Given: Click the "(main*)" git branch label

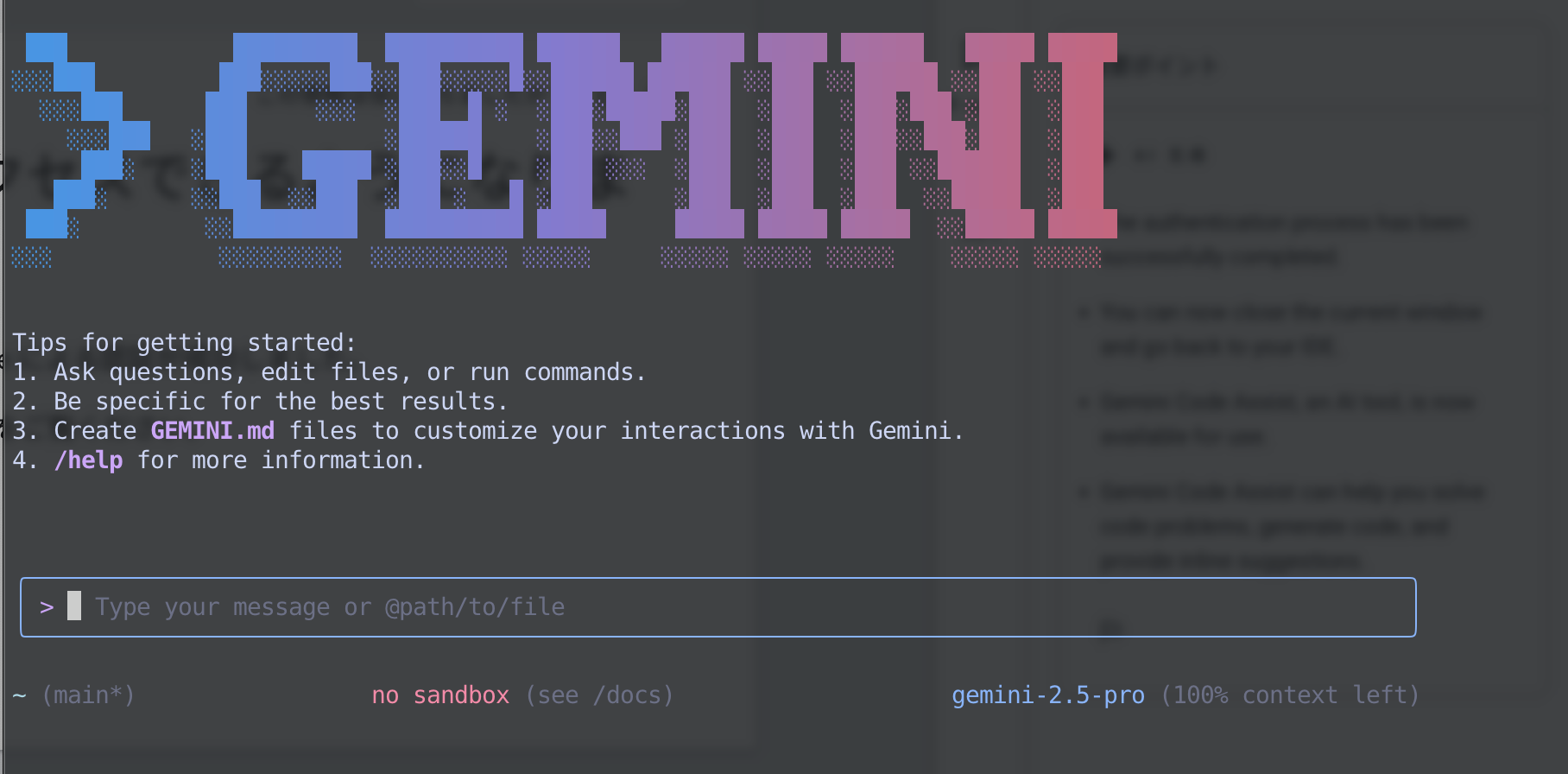Looking at the screenshot, I should click(x=88, y=695).
